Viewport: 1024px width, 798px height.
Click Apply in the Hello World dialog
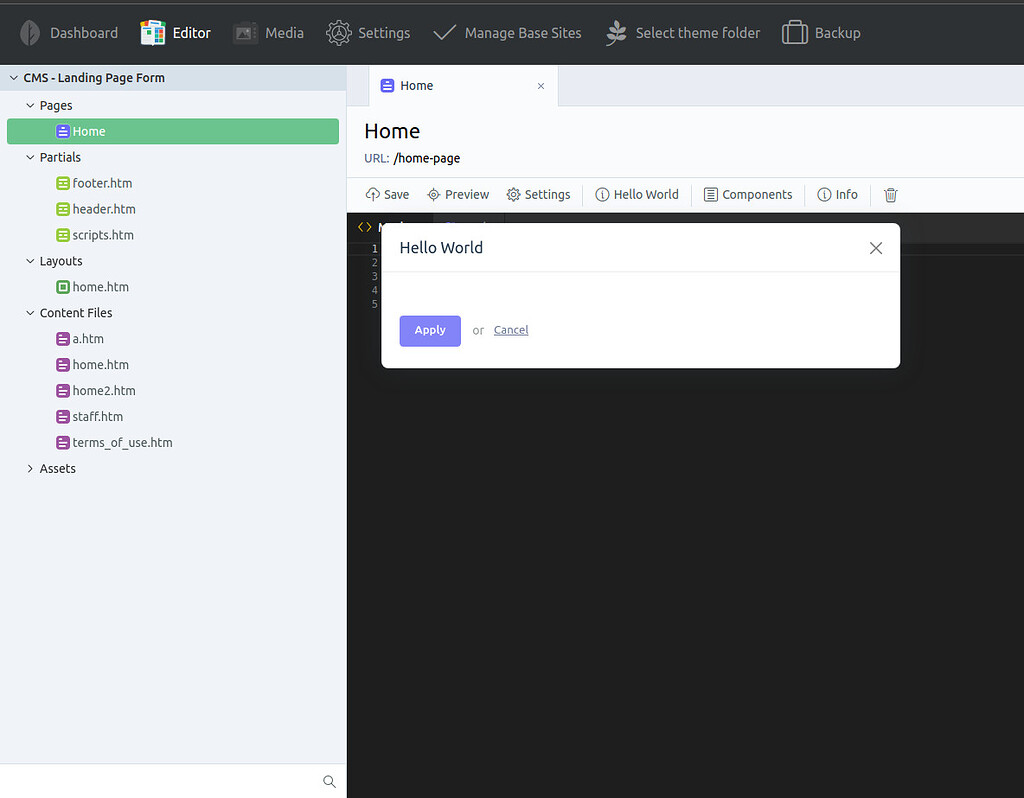coord(430,330)
